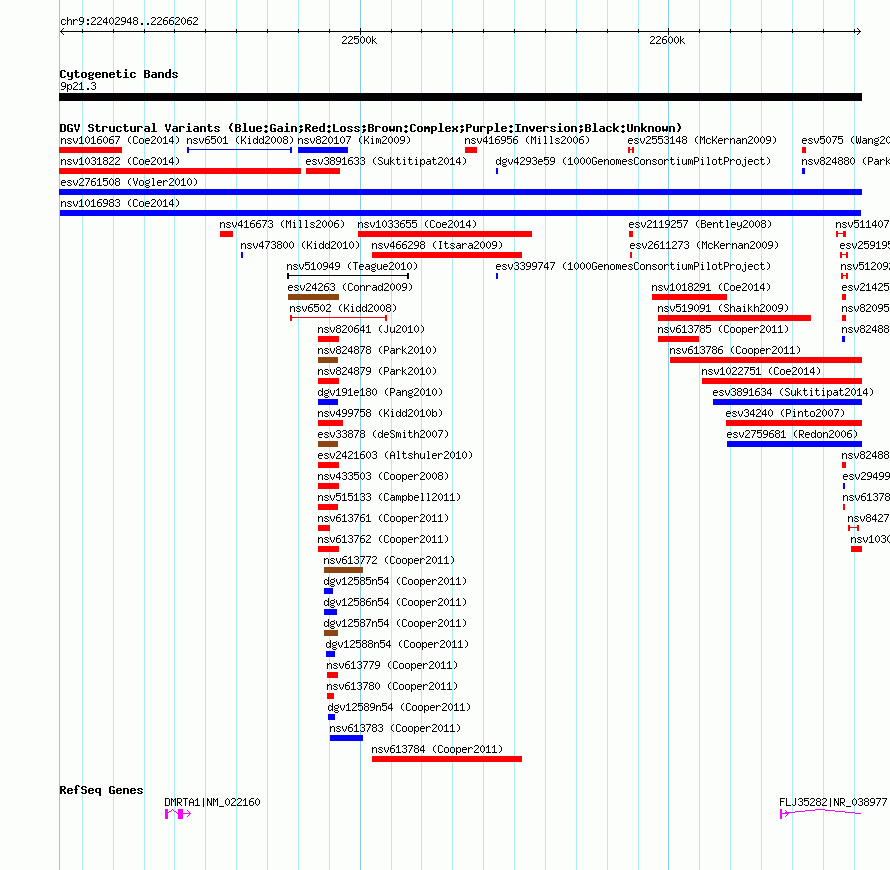This screenshot has height=870, width=890.
Task: Click the chr9:22402948..22662062 coordinate text
Action: click(x=129, y=21)
